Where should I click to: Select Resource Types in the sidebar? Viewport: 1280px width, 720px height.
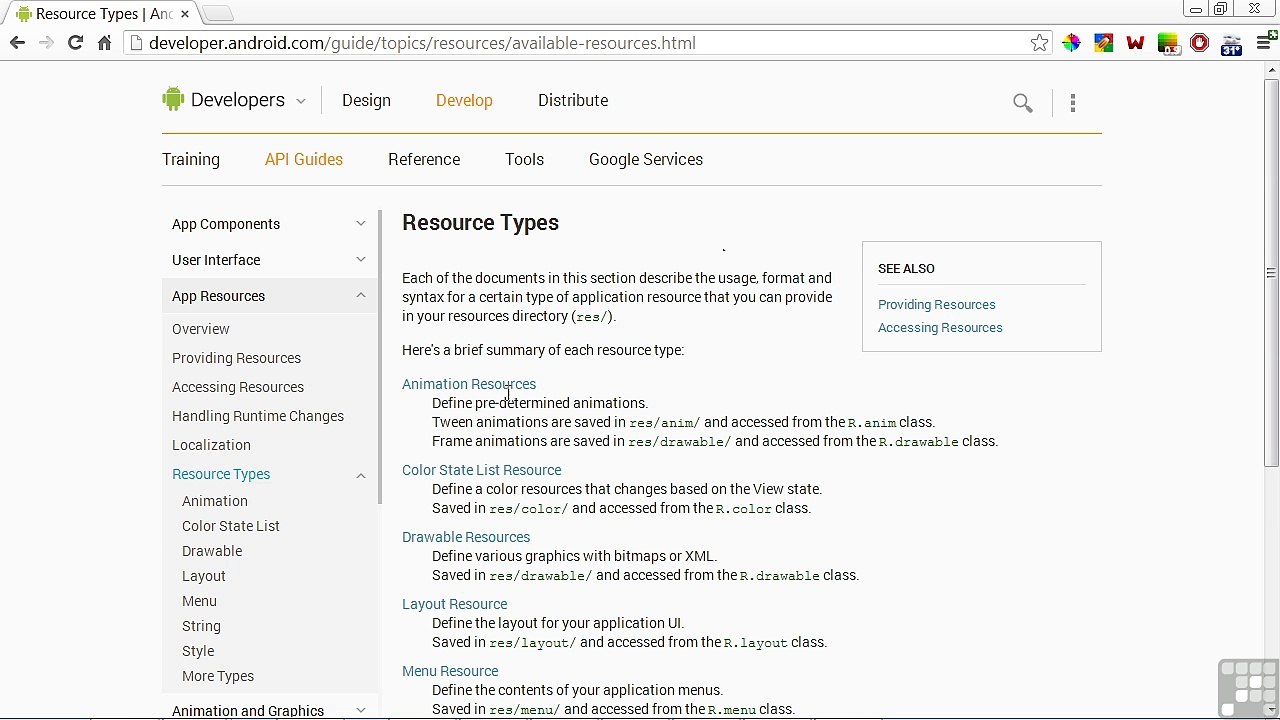pos(221,474)
